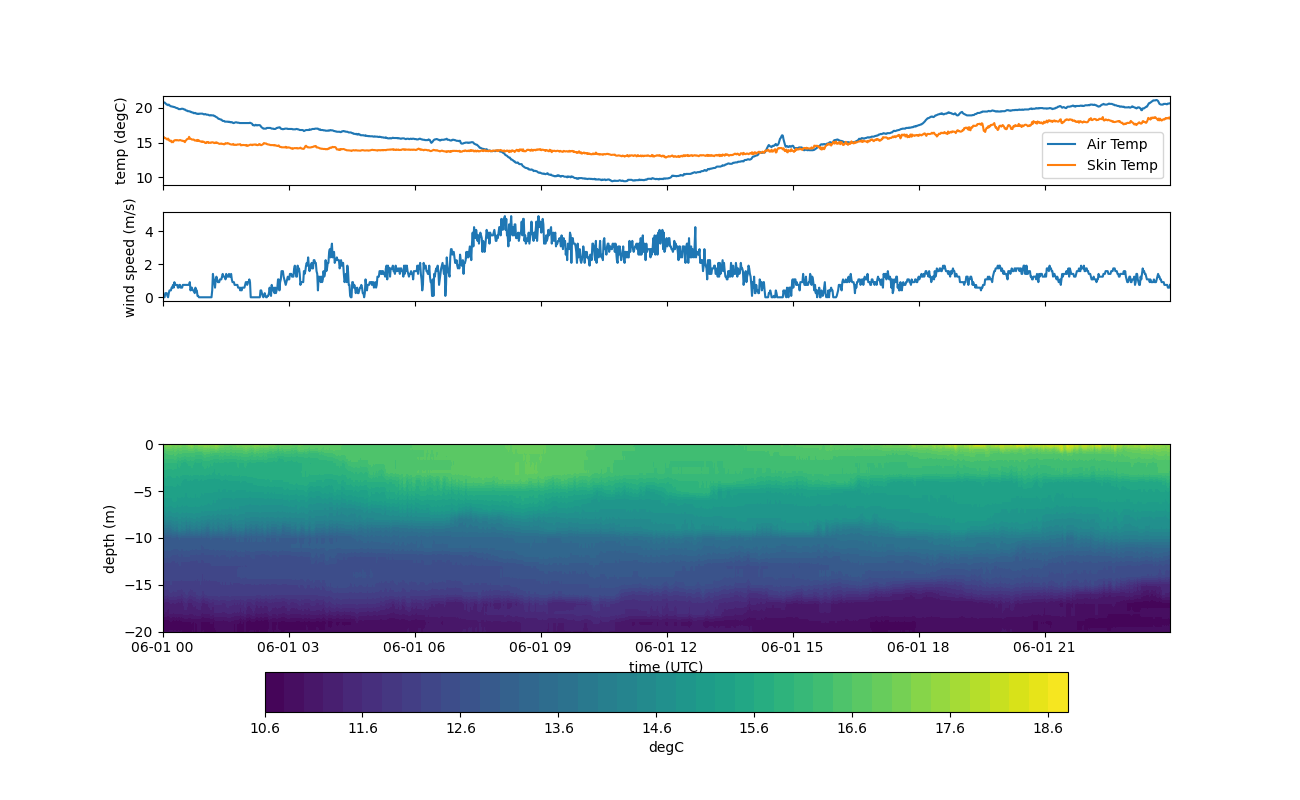Click the 'time (UTC)' x-axis label
The height and width of the screenshot is (800, 1300).
point(665,667)
